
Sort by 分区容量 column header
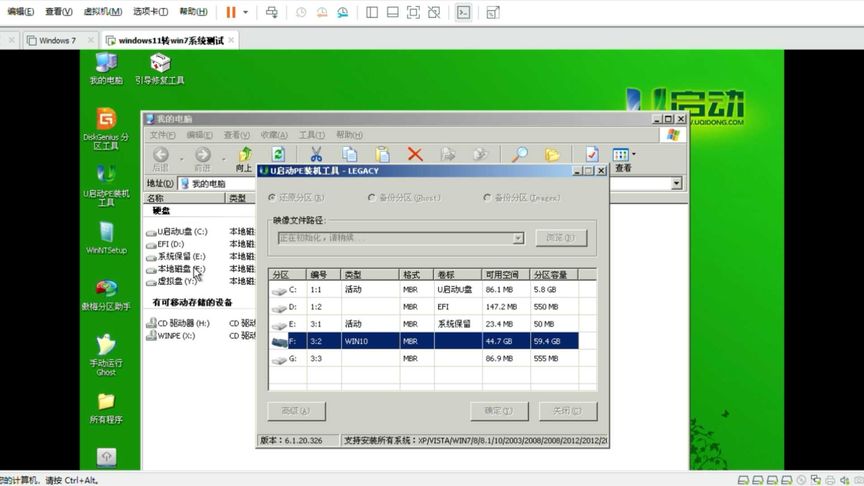click(554, 274)
